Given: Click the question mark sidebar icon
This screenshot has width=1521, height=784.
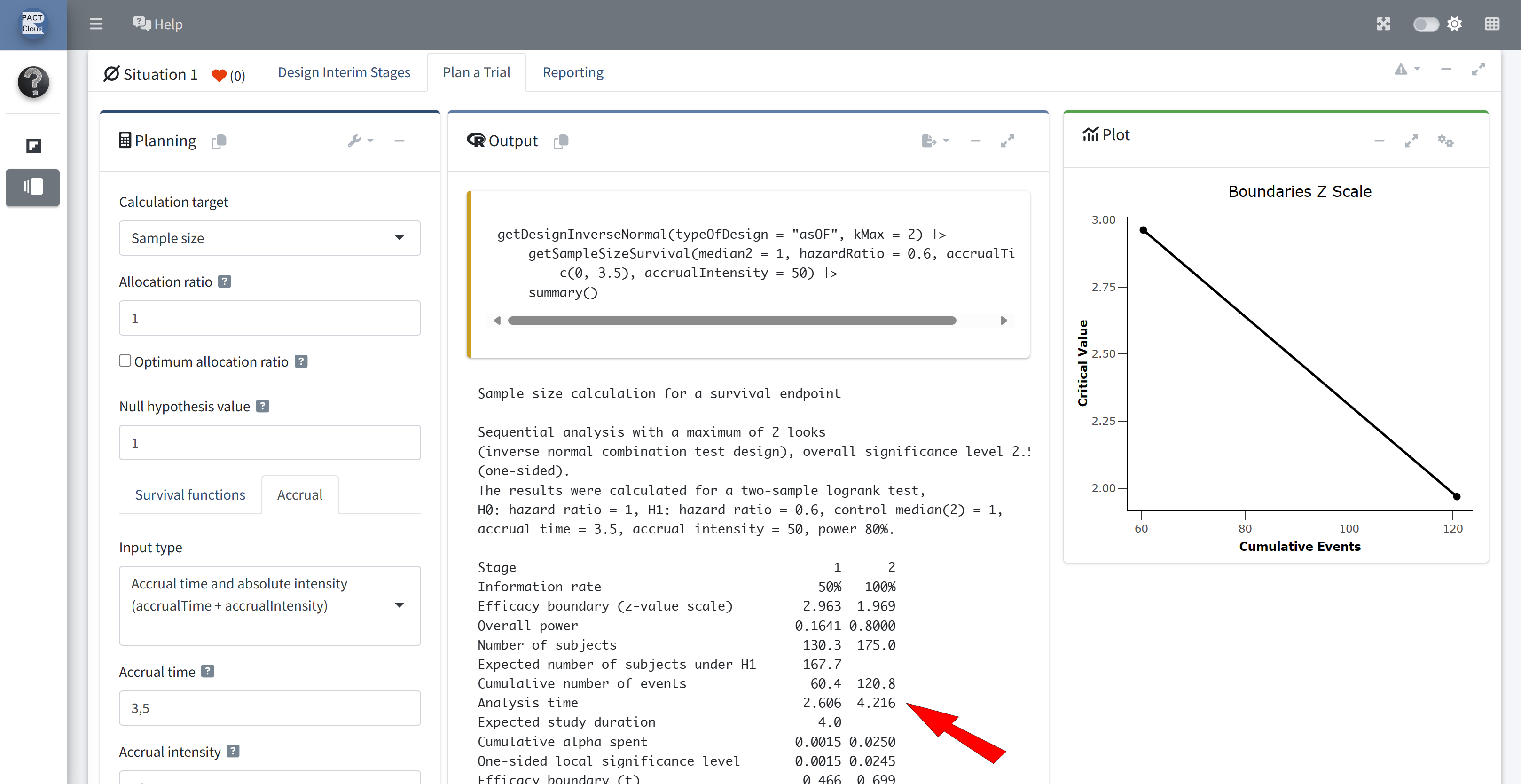Looking at the screenshot, I should [33, 81].
